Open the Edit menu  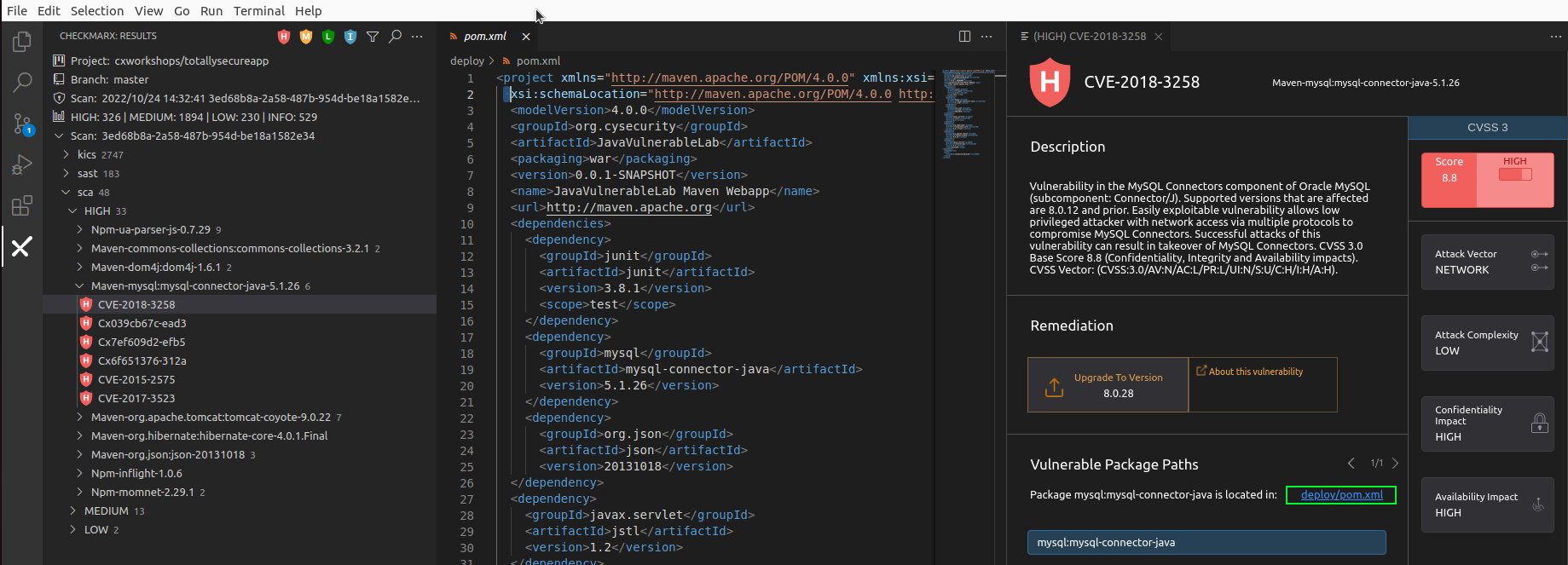[x=49, y=10]
